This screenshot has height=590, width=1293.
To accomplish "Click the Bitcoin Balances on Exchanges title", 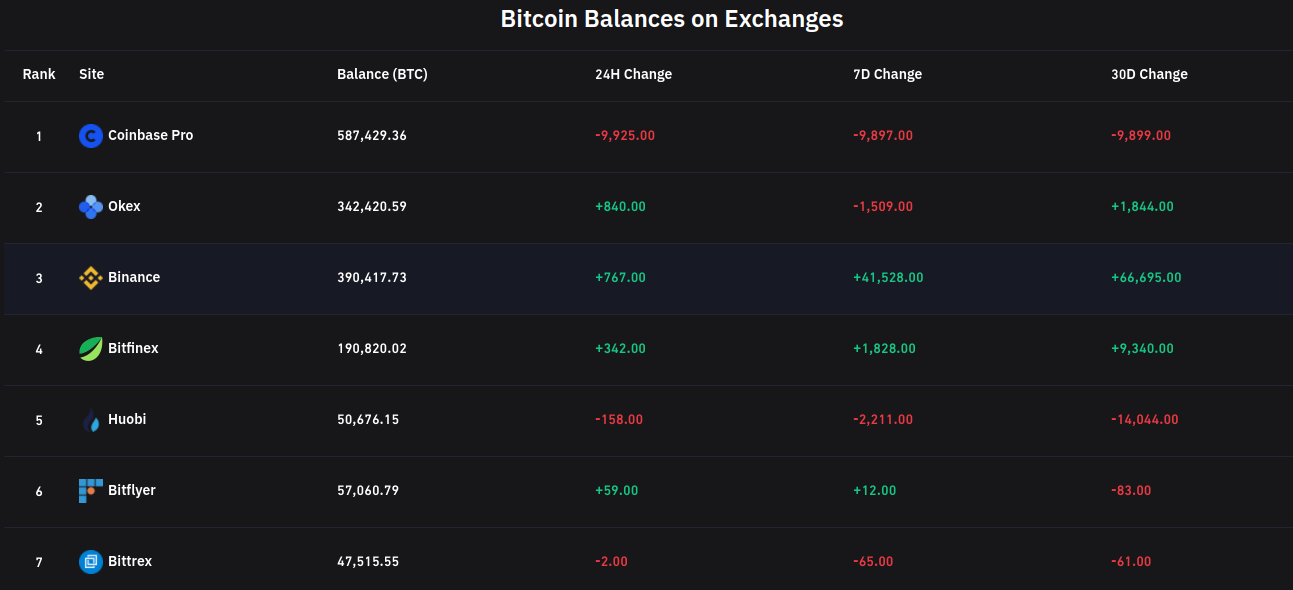I will [x=671, y=19].
